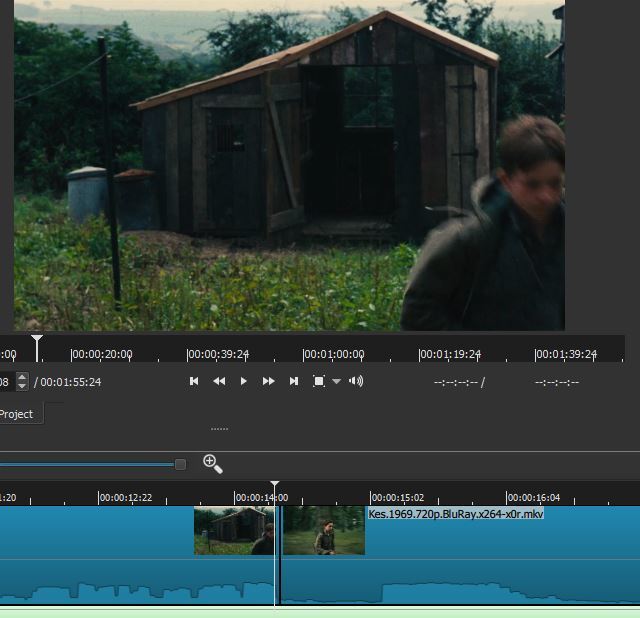Click the 00:00:12:22 mark on the timeline ruler
This screenshot has width=640, height=618.
point(125,498)
